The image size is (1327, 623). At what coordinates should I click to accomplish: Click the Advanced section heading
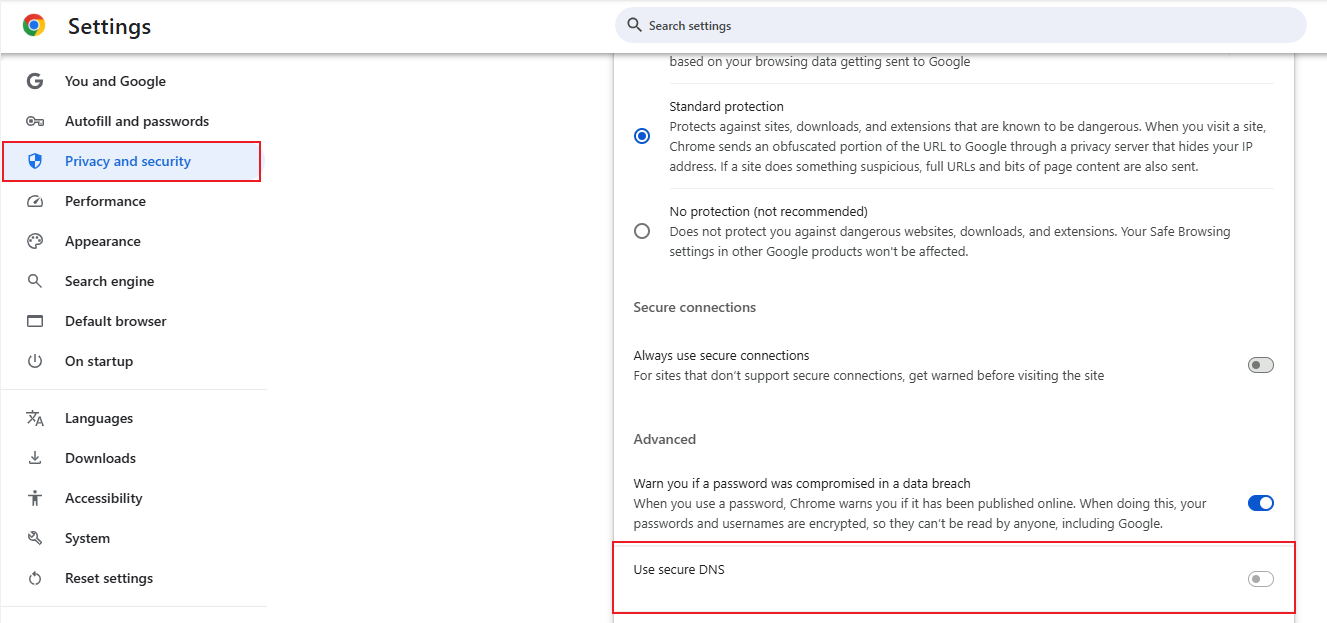(665, 439)
